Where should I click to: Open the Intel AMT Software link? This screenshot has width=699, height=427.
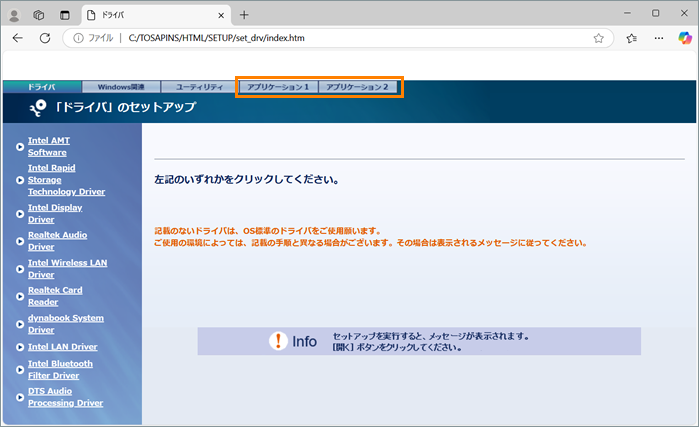(49, 146)
